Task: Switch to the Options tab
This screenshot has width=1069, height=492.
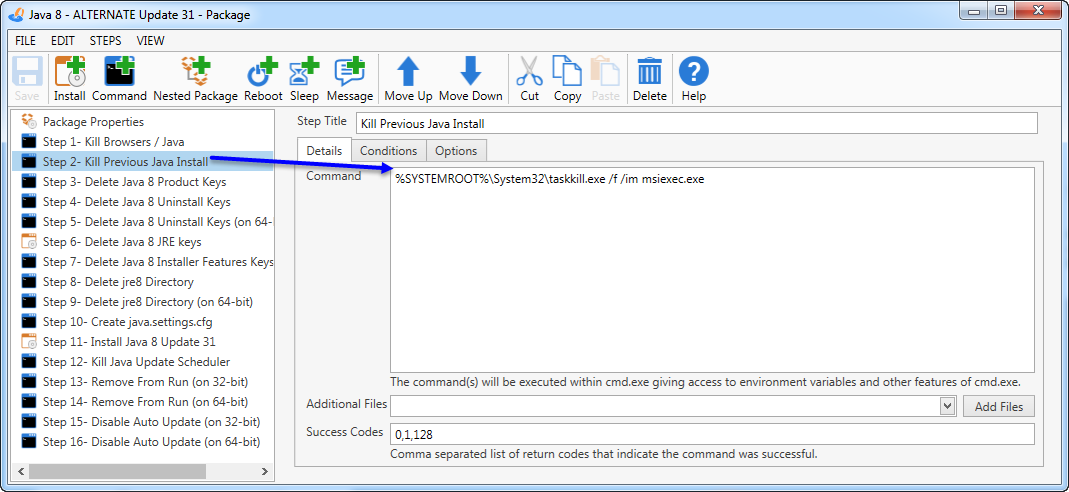Action: point(456,151)
